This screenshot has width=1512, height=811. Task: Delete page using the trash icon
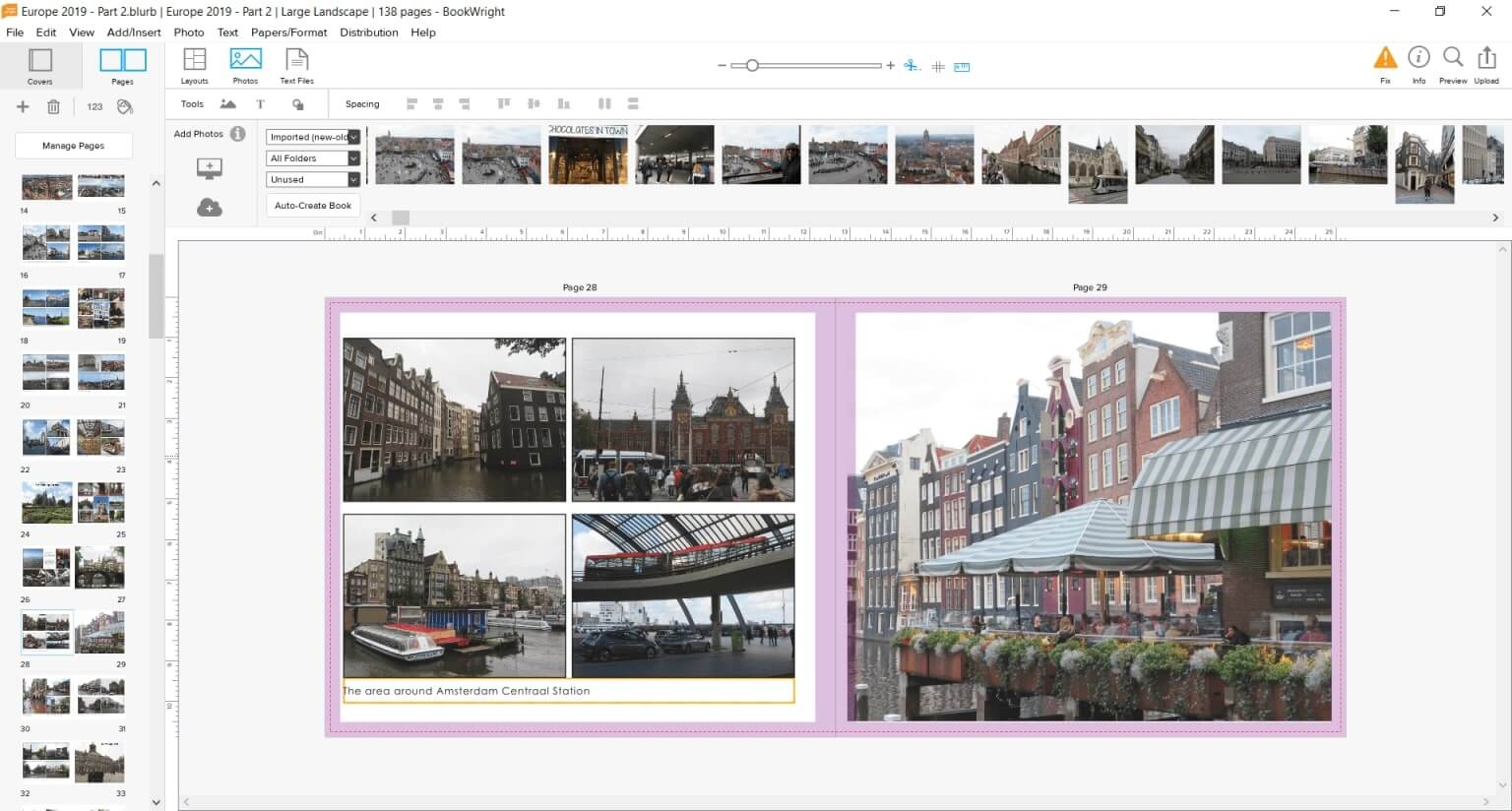point(53,106)
